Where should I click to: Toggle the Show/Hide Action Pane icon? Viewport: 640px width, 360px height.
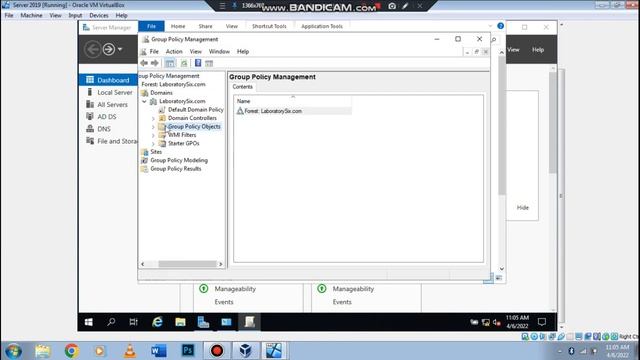tap(209, 63)
